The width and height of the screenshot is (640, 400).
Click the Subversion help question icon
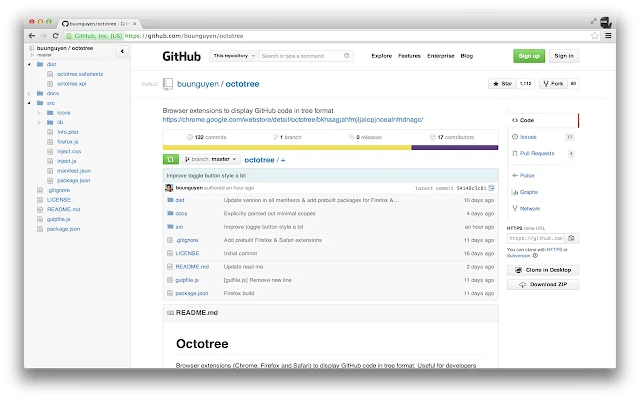[535, 256]
